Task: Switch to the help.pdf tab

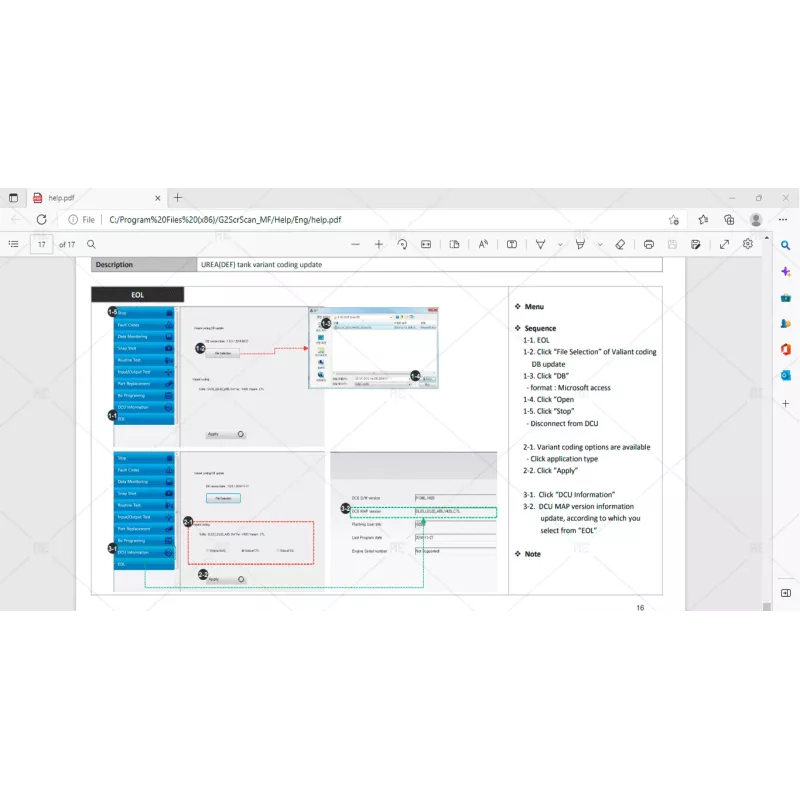Action: click(x=90, y=198)
